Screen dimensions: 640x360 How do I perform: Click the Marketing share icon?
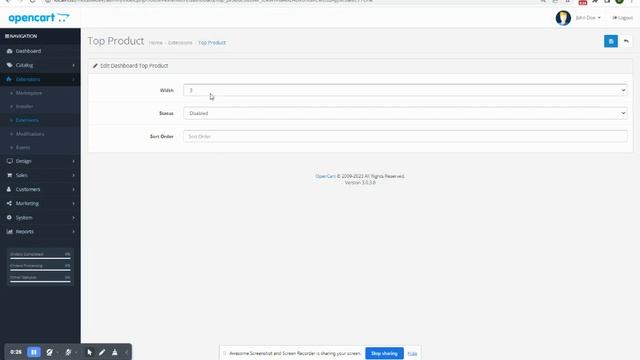pos(9,203)
